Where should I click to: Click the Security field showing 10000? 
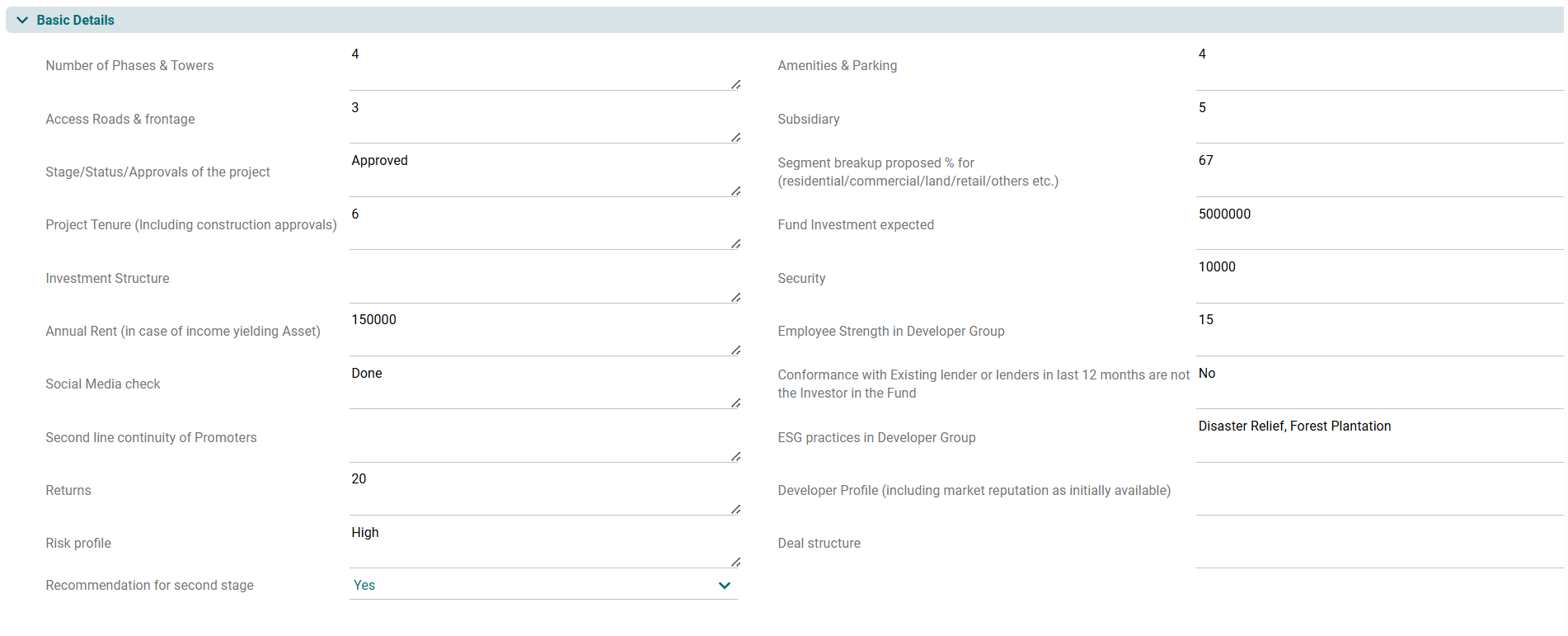click(x=1377, y=278)
